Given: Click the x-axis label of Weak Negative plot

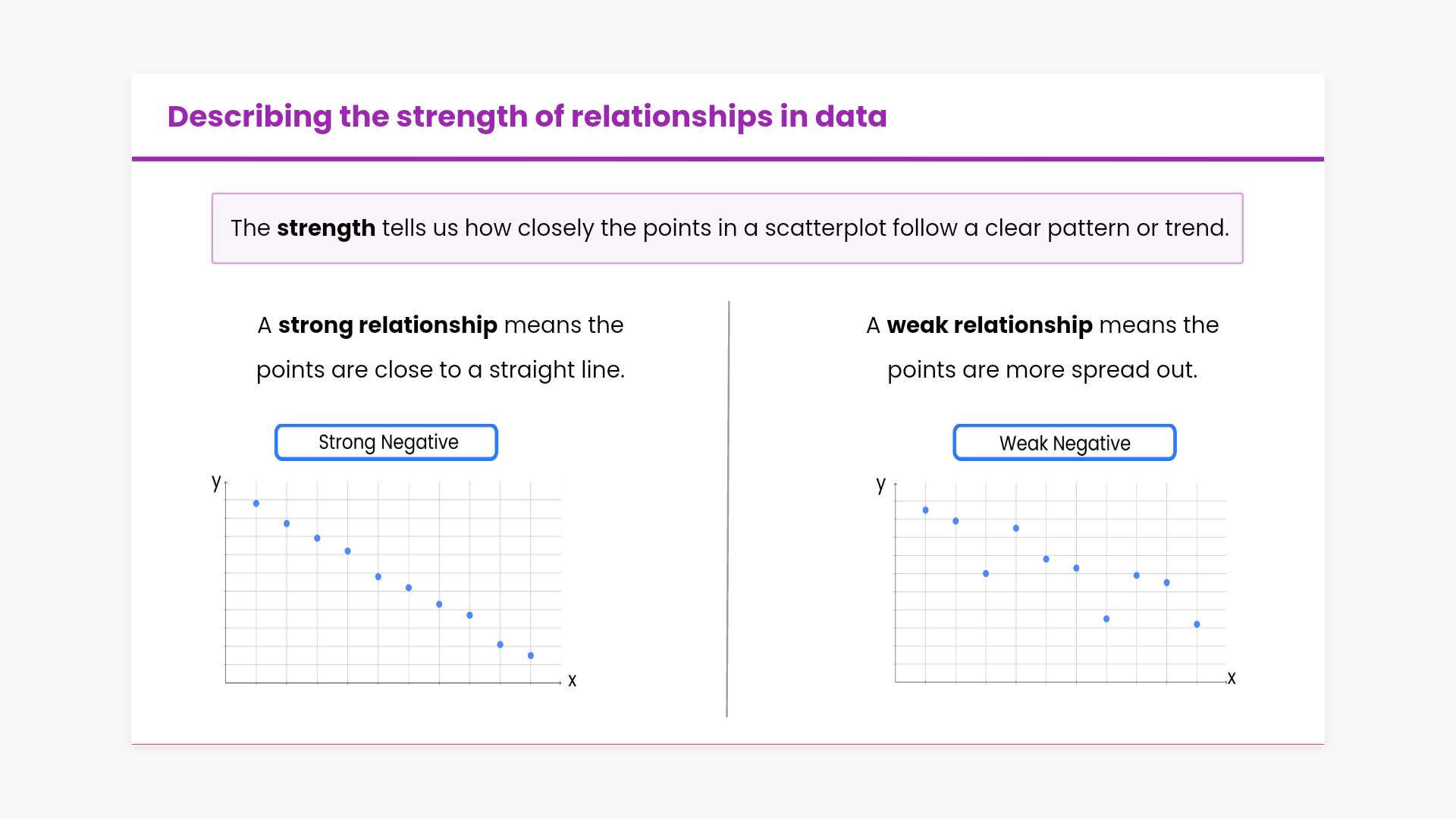Looking at the screenshot, I should (x=1232, y=679).
